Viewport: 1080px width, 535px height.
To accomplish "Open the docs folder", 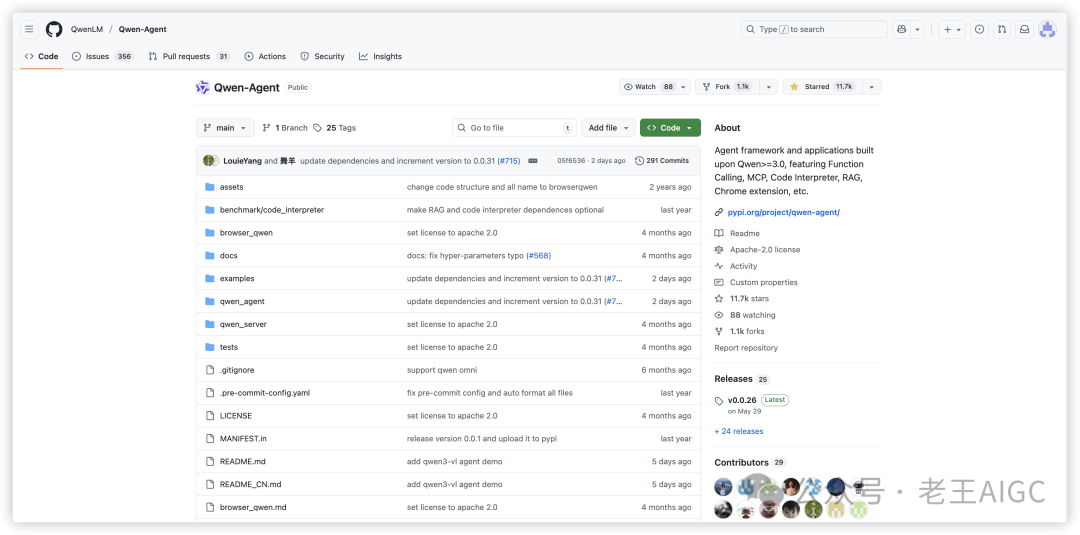I will pos(229,255).
